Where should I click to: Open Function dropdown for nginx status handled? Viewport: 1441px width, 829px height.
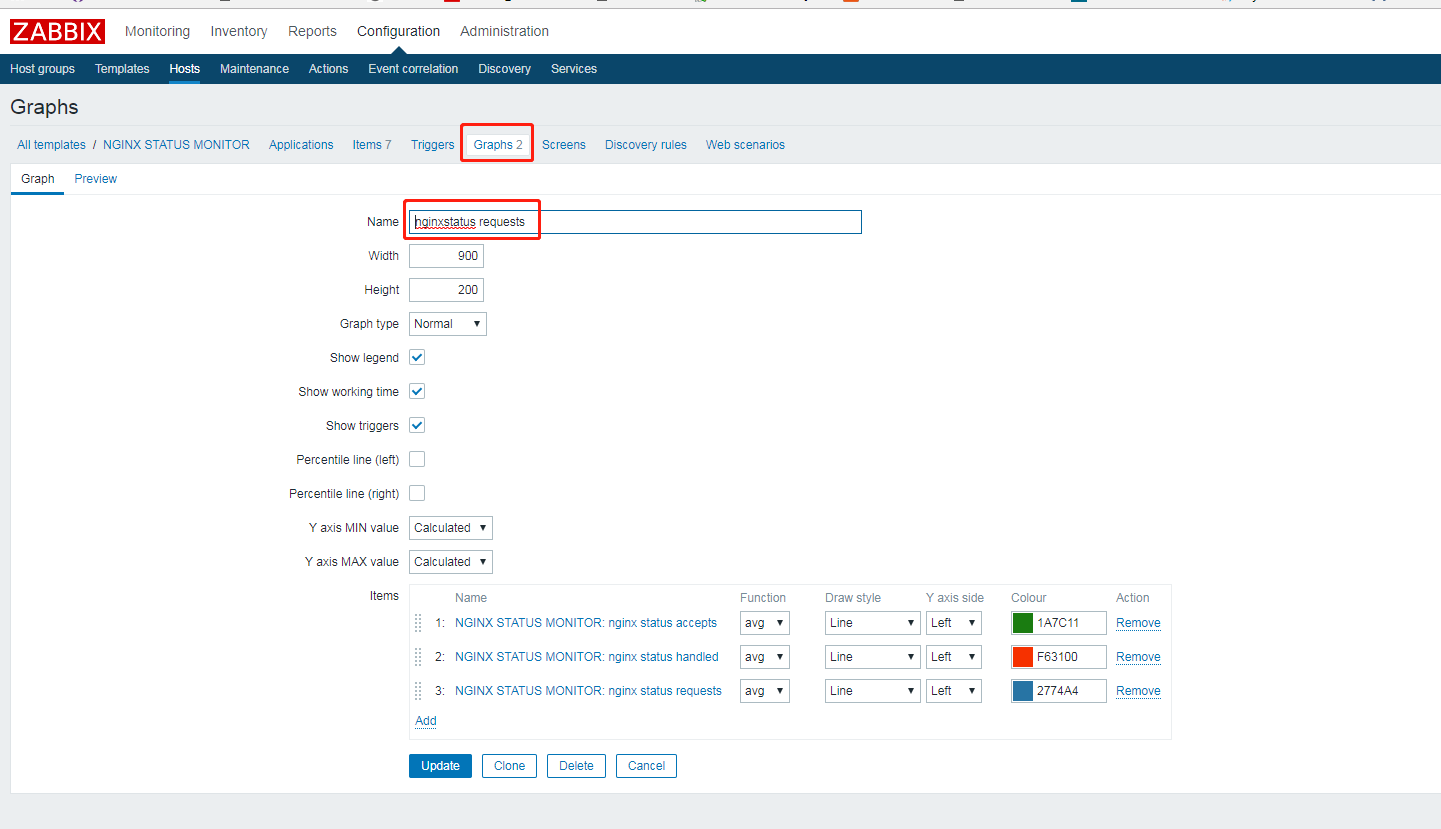pos(765,657)
